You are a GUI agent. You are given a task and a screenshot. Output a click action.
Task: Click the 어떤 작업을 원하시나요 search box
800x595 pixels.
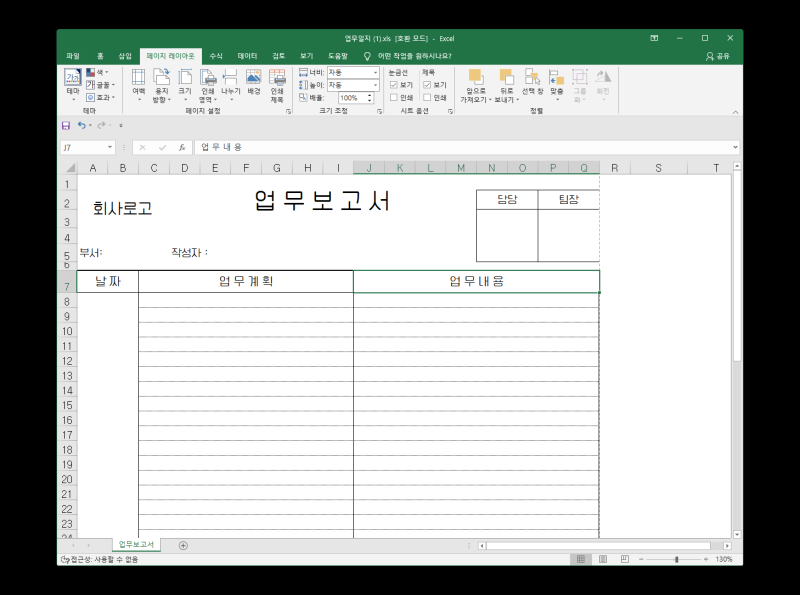click(x=408, y=56)
